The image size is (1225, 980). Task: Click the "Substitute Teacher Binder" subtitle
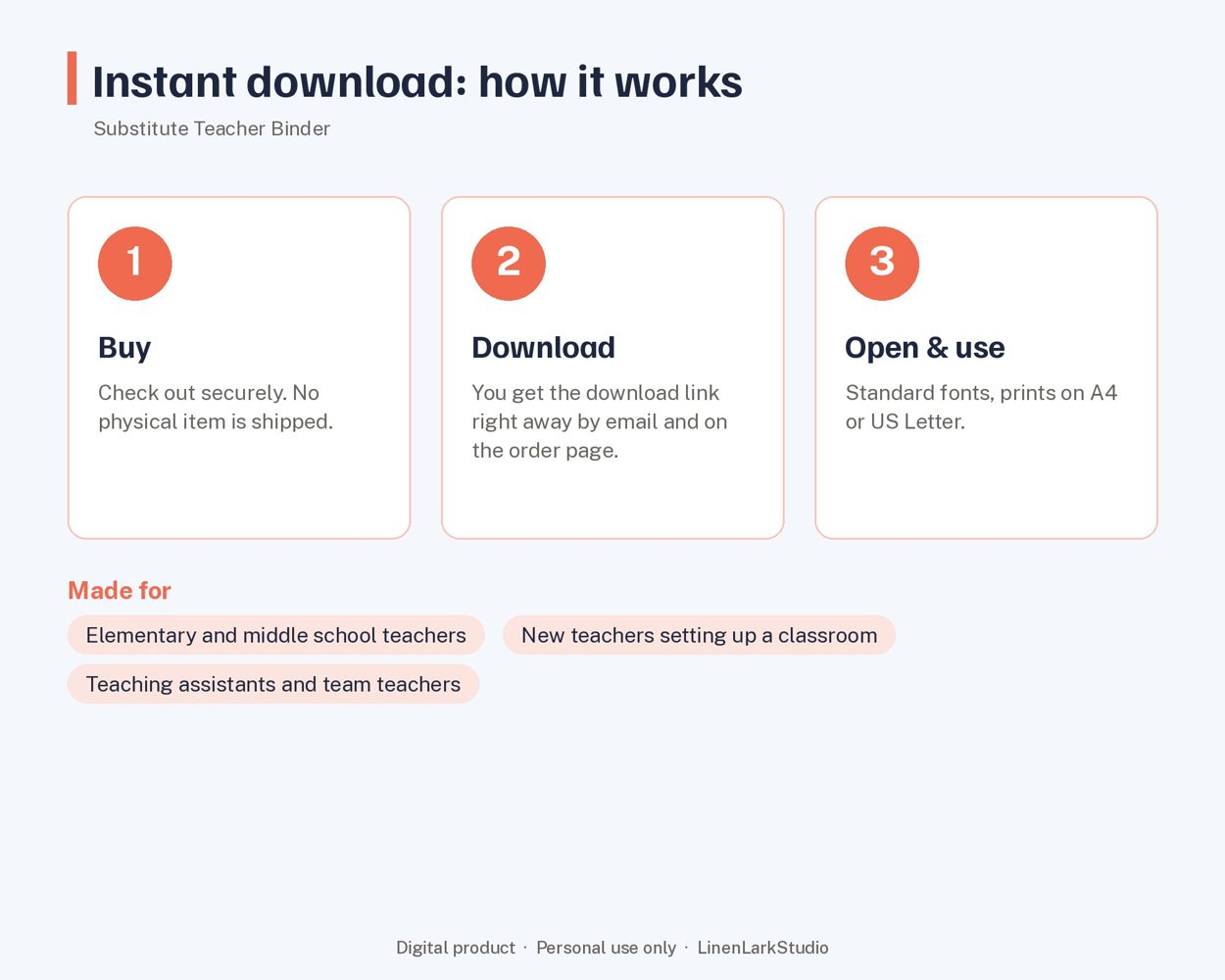point(212,128)
